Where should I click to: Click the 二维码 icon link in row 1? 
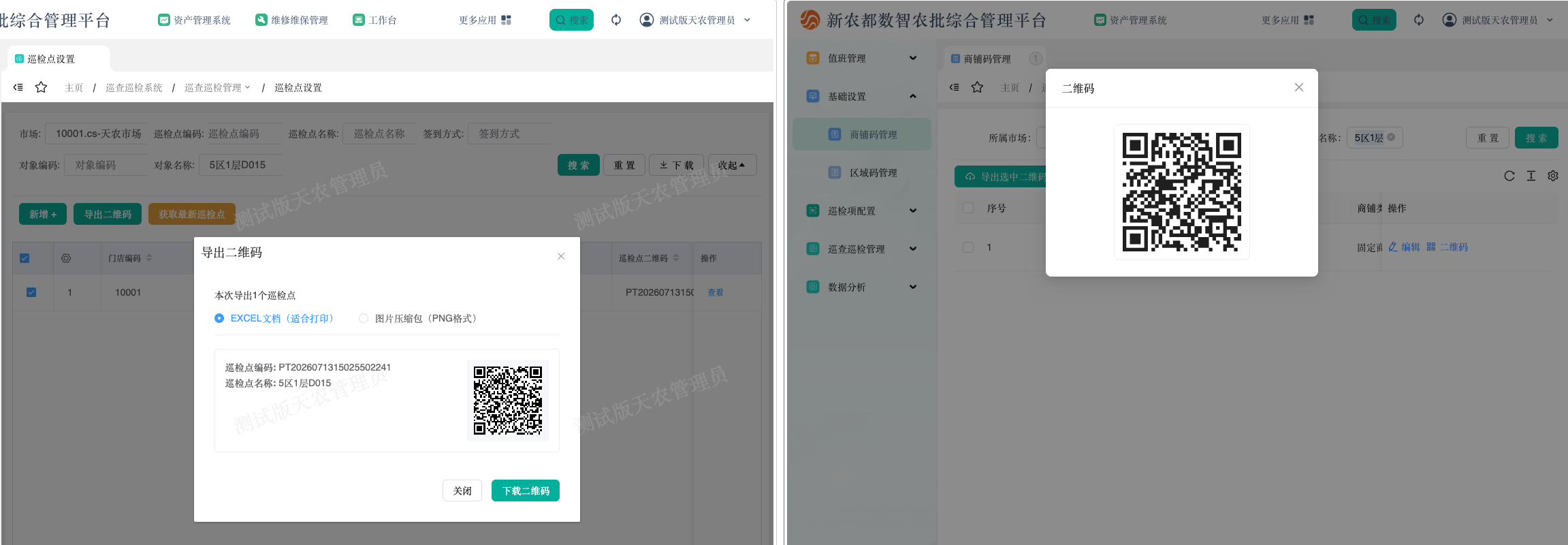[x=1447, y=247]
